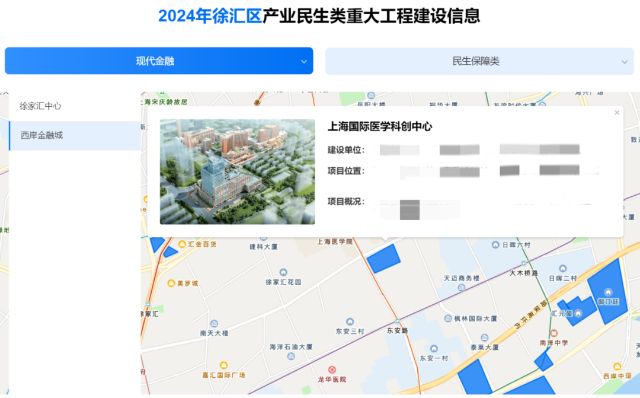
Task: Click the 西岸中环 shopping marker icon
Action: [617, 367]
